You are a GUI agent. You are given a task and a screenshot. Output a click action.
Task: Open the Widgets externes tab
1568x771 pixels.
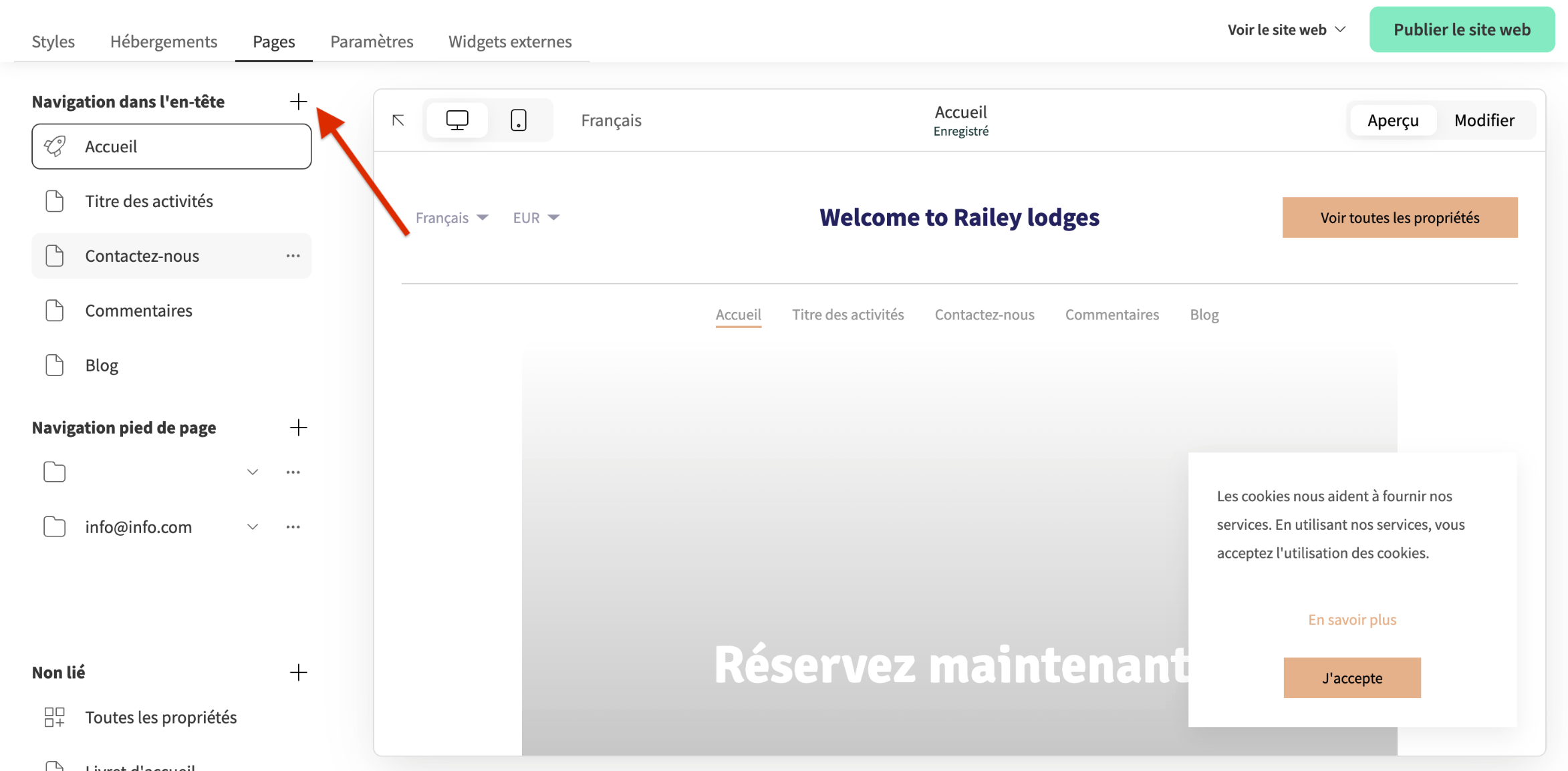click(x=510, y=41)
